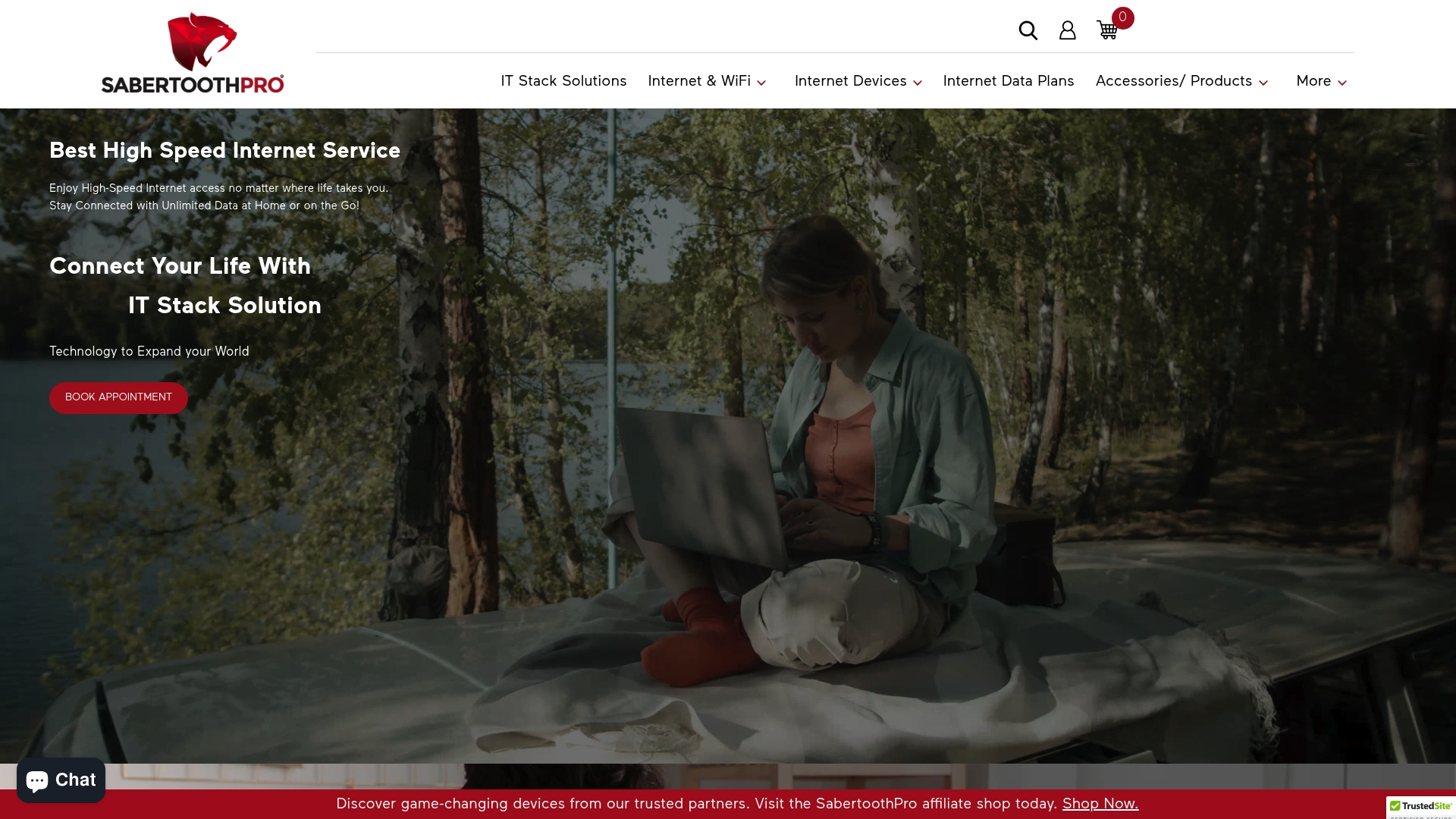Open the shopping cart icon
This screenshot has width=1456, height=819.
pos(1107,30)
